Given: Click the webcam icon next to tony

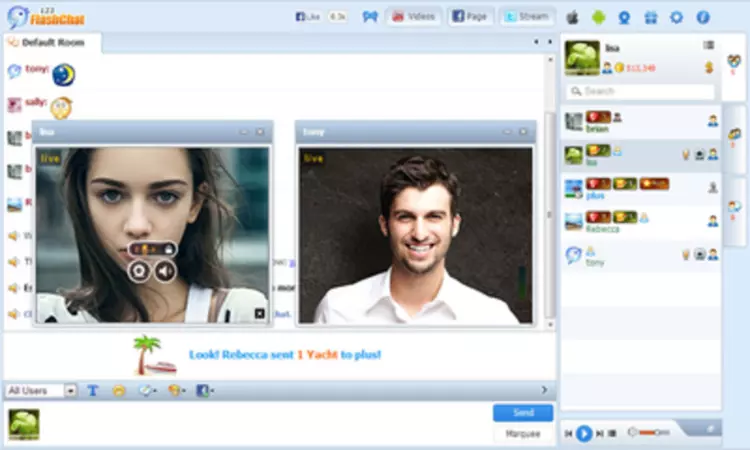Looking at the screenshot, I should (700, 254).
